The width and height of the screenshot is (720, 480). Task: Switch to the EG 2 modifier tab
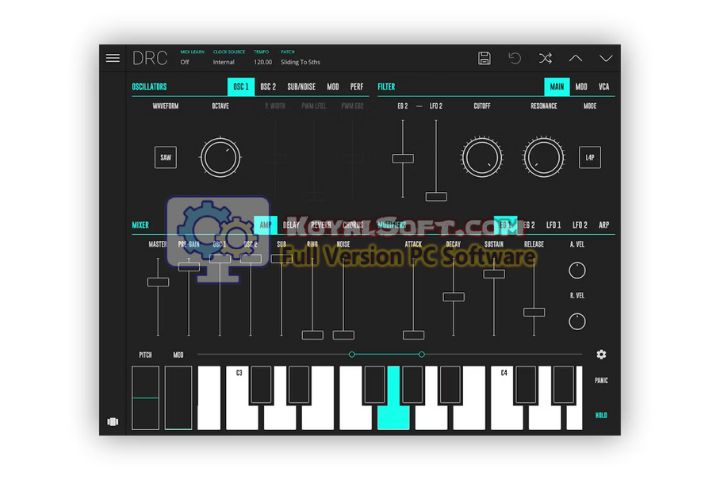click(x=529, y=225)
